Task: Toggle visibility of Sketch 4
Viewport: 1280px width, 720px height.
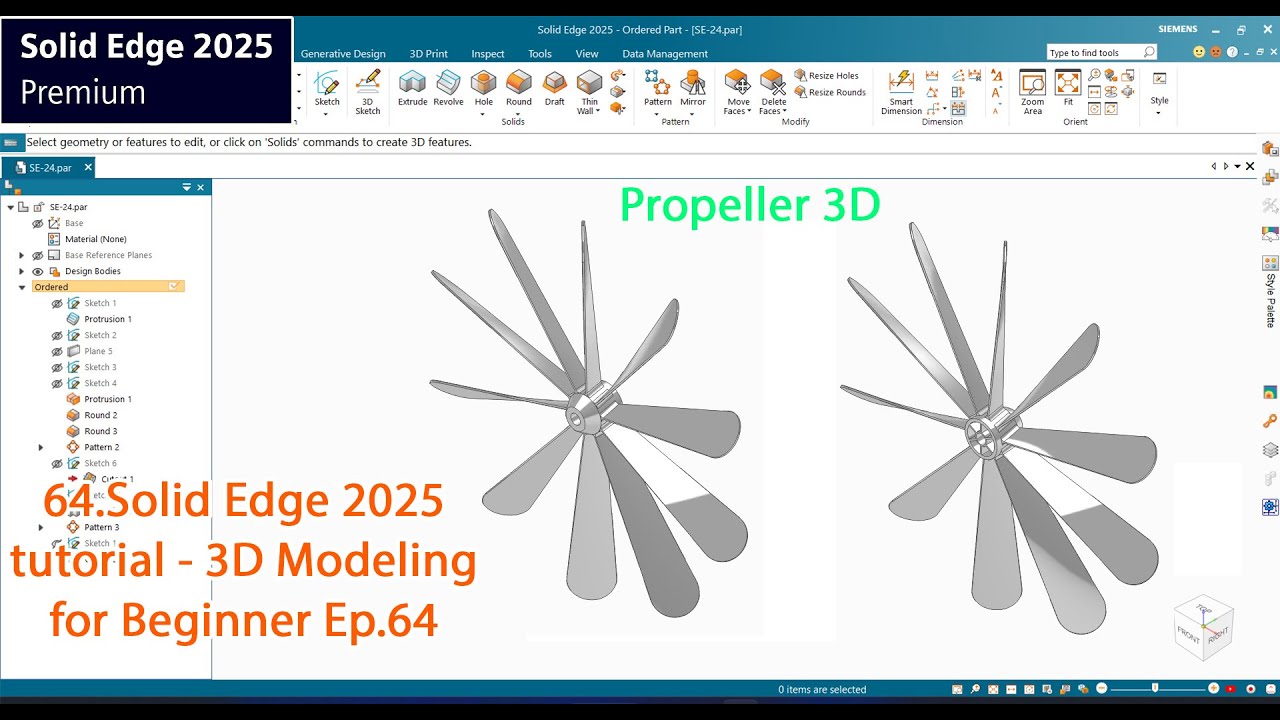Action: (x=57, y=383)
